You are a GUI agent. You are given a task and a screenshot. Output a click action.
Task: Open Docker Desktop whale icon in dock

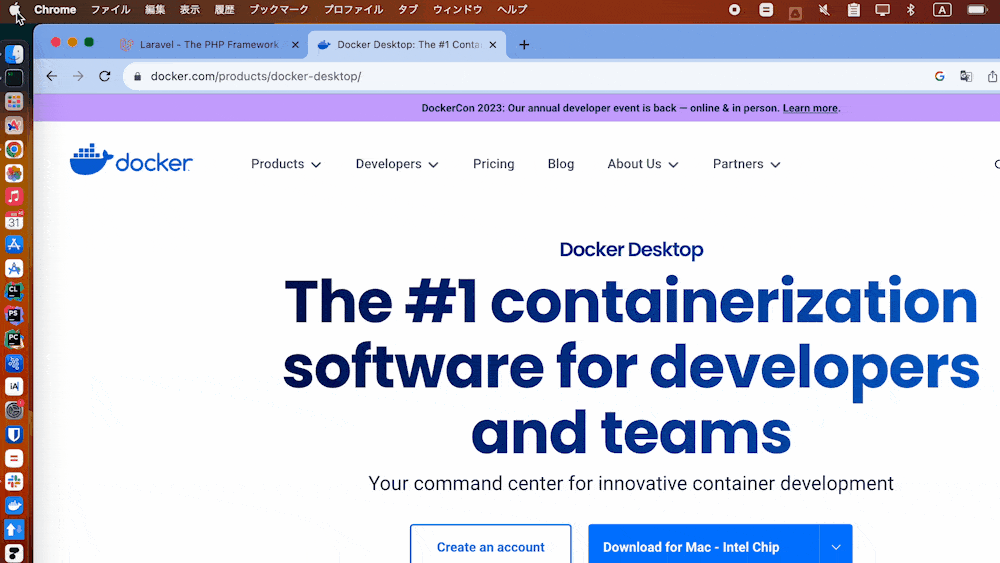tap(14, 505)
